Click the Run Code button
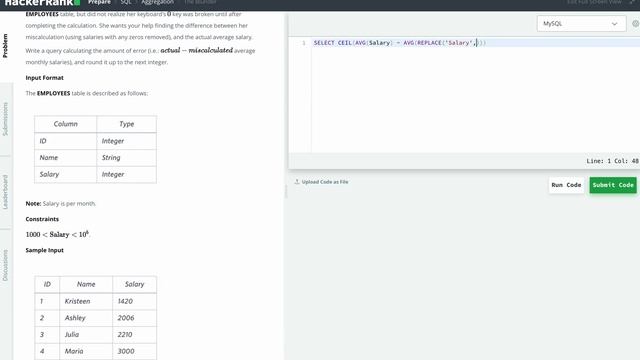Viewport: 640px width, 360px height. coord(566,185)
